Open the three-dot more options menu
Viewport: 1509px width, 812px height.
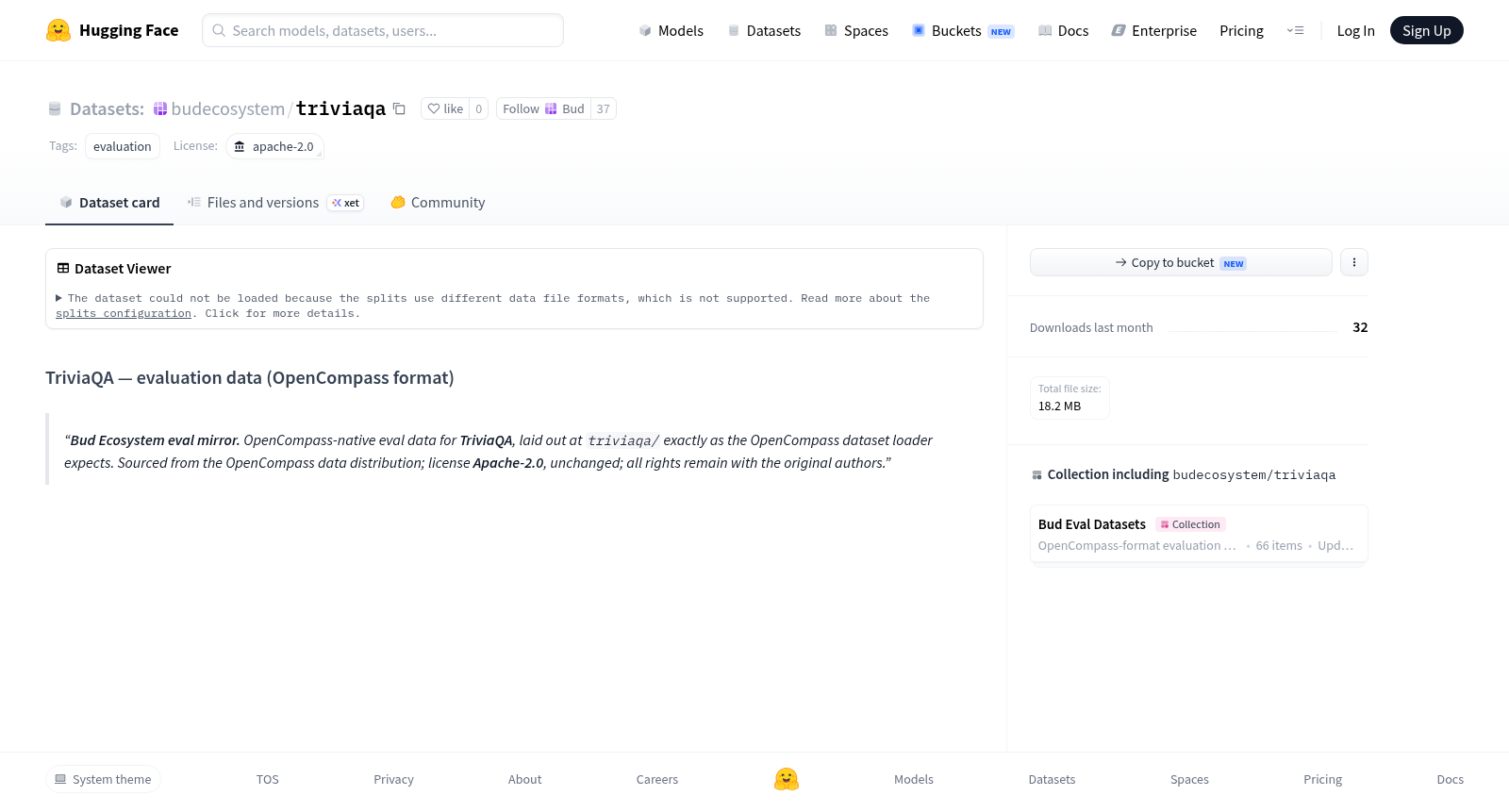[1354, 262]
